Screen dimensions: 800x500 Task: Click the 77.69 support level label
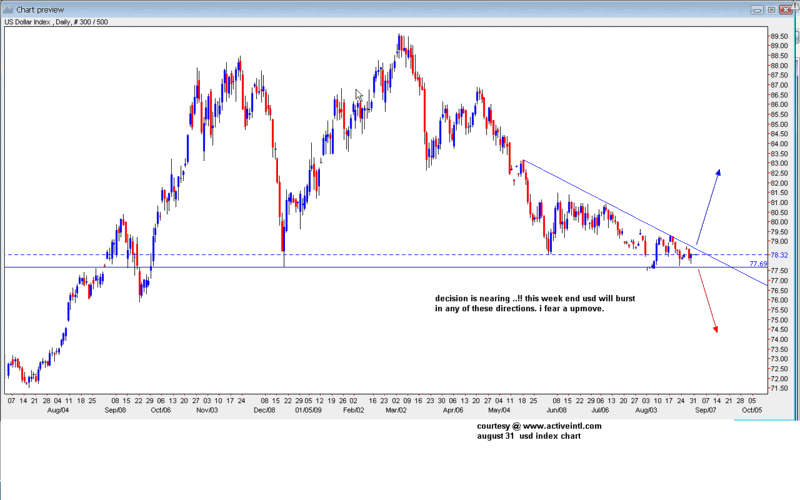click(758, 264)
